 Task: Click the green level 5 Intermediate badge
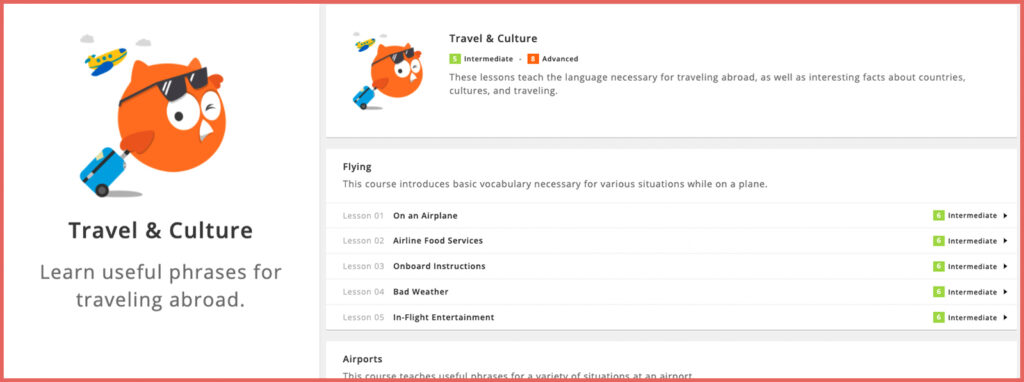pyautogui.click(x=455, y=59)
